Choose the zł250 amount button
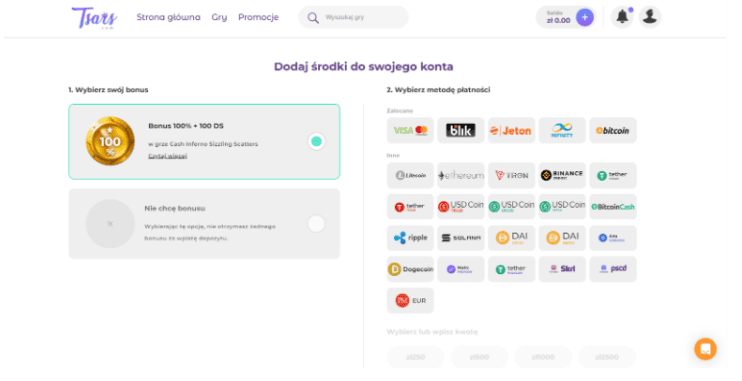Image resolution: width=742 pixels, height=381 pixels. click(x=415, y=357)
